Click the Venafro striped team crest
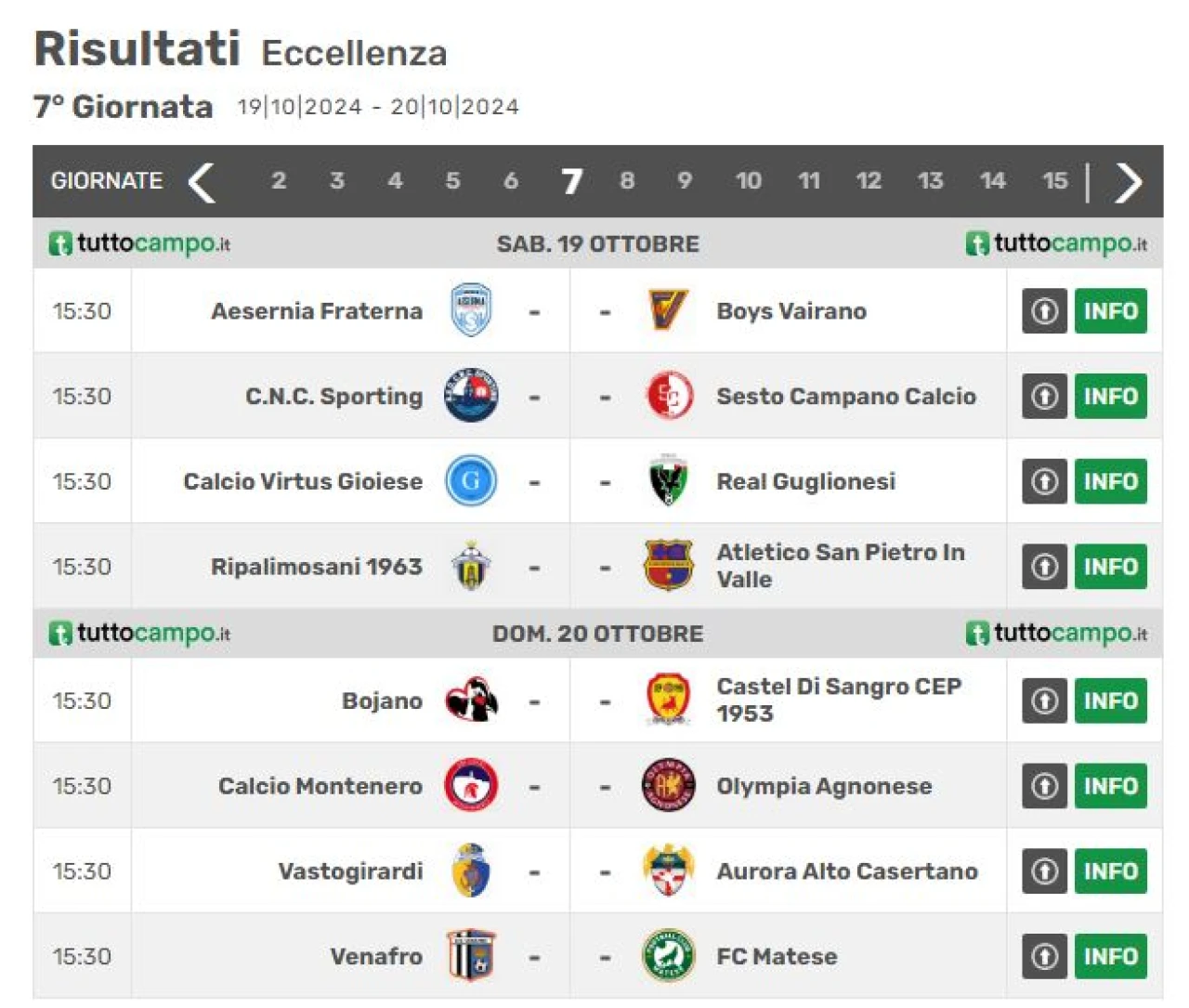Viewport: 1189px width, 1008px height. click(471, 956)
